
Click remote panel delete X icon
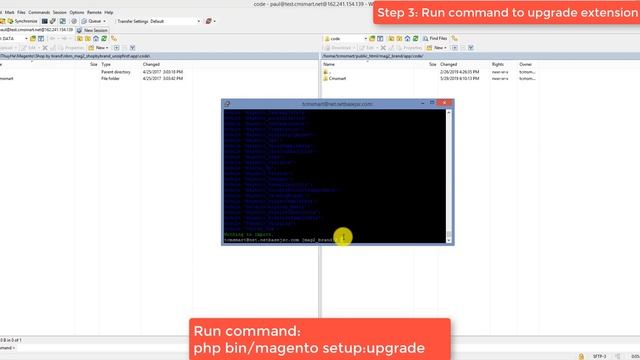click(x=383, y=48)
